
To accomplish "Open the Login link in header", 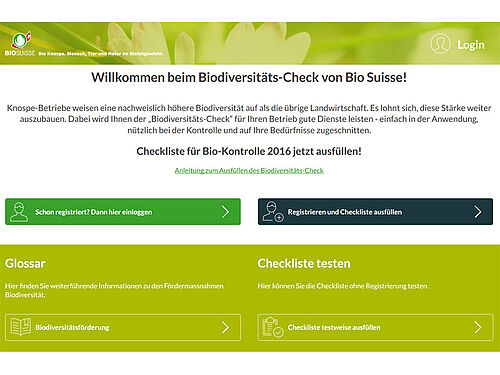I will tap(471, 45).
